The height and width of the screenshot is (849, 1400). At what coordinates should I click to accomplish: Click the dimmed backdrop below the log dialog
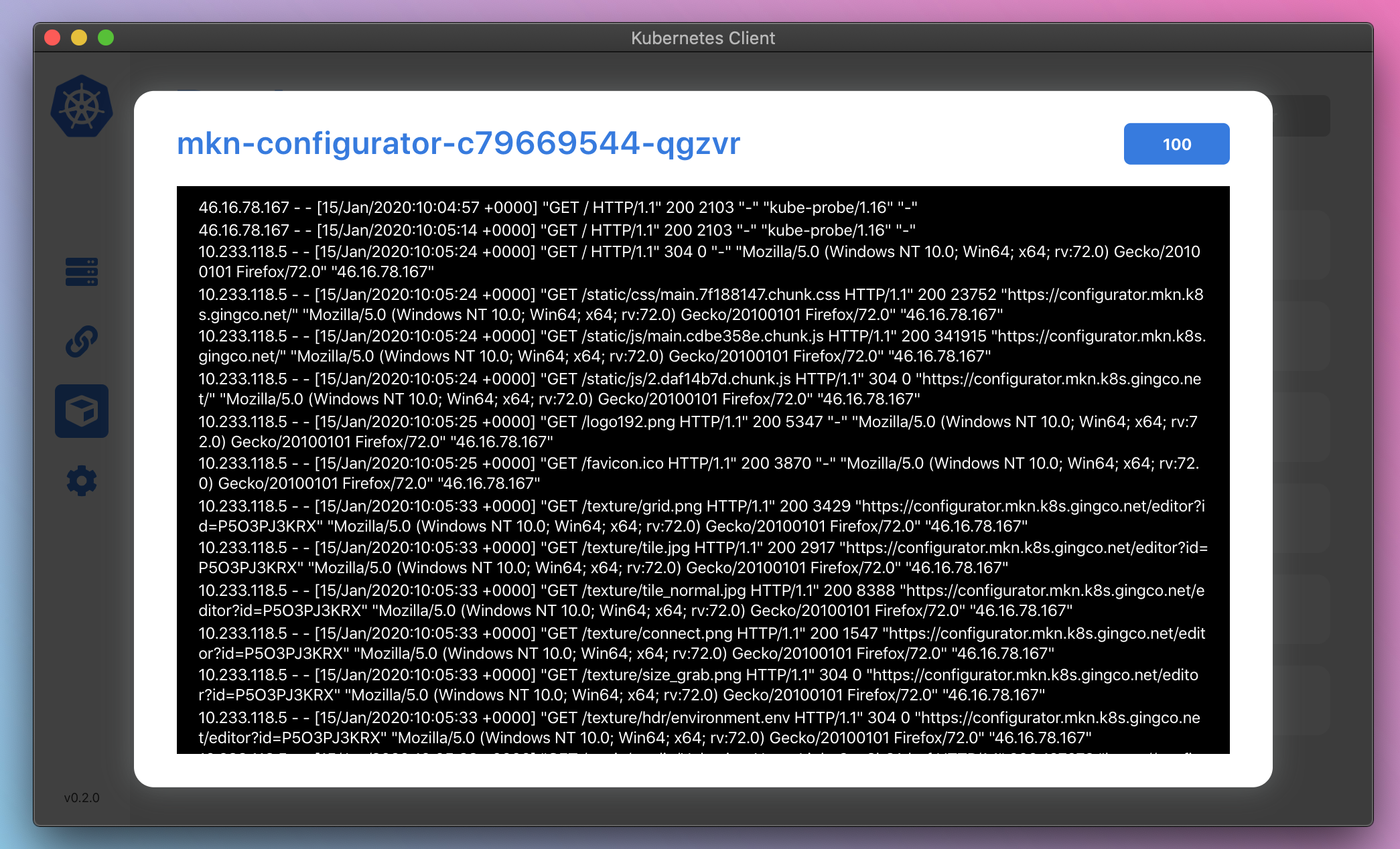point(703,806)
